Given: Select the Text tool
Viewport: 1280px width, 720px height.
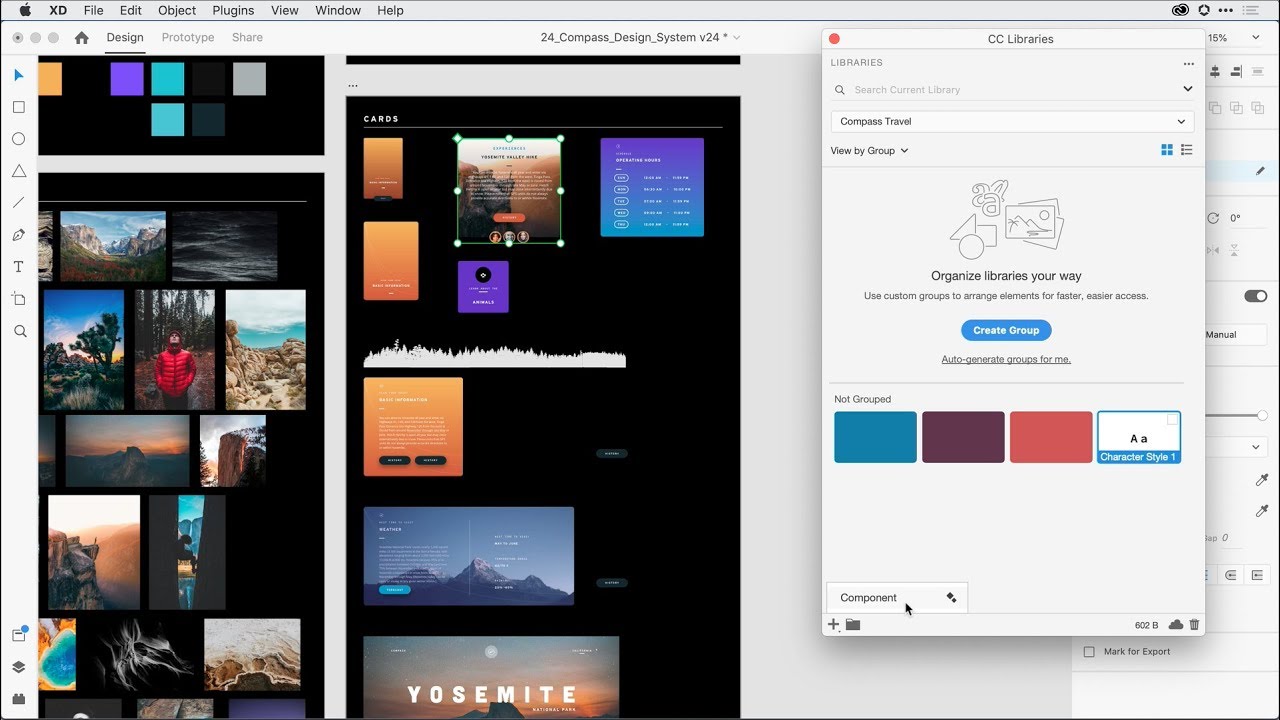Looking at the screenshot, I should [x=18, y=267].
